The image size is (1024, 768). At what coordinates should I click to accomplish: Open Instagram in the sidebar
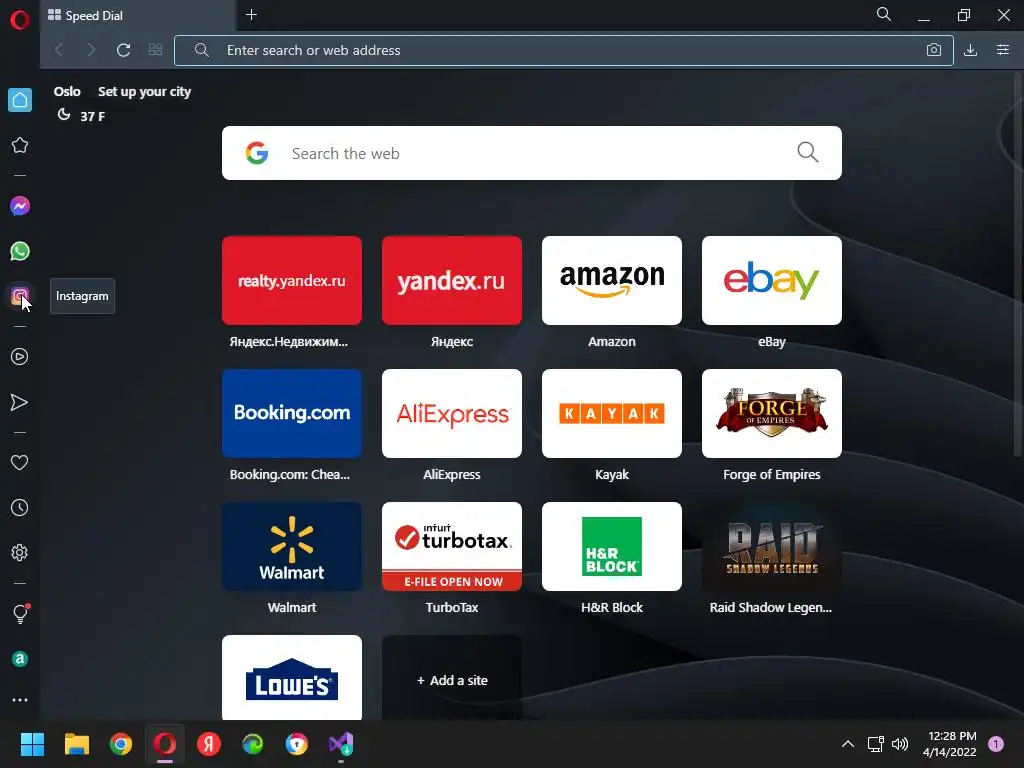tap(20, 296)
